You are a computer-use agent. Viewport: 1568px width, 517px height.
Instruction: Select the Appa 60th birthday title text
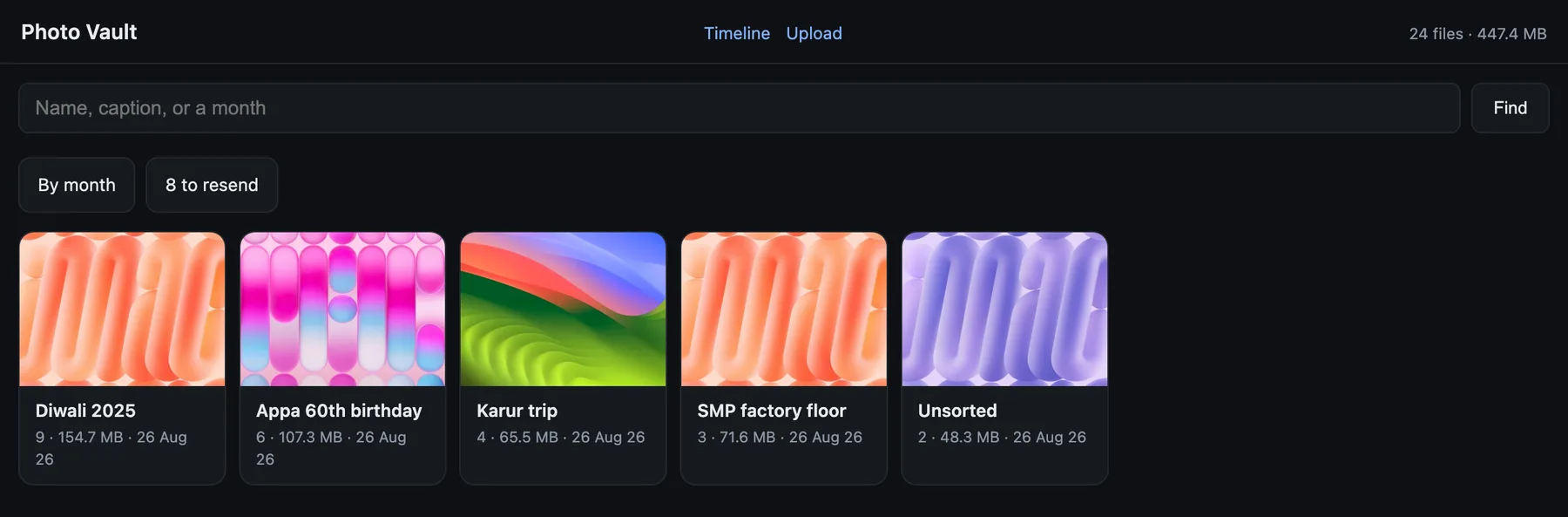coord(339,411)
